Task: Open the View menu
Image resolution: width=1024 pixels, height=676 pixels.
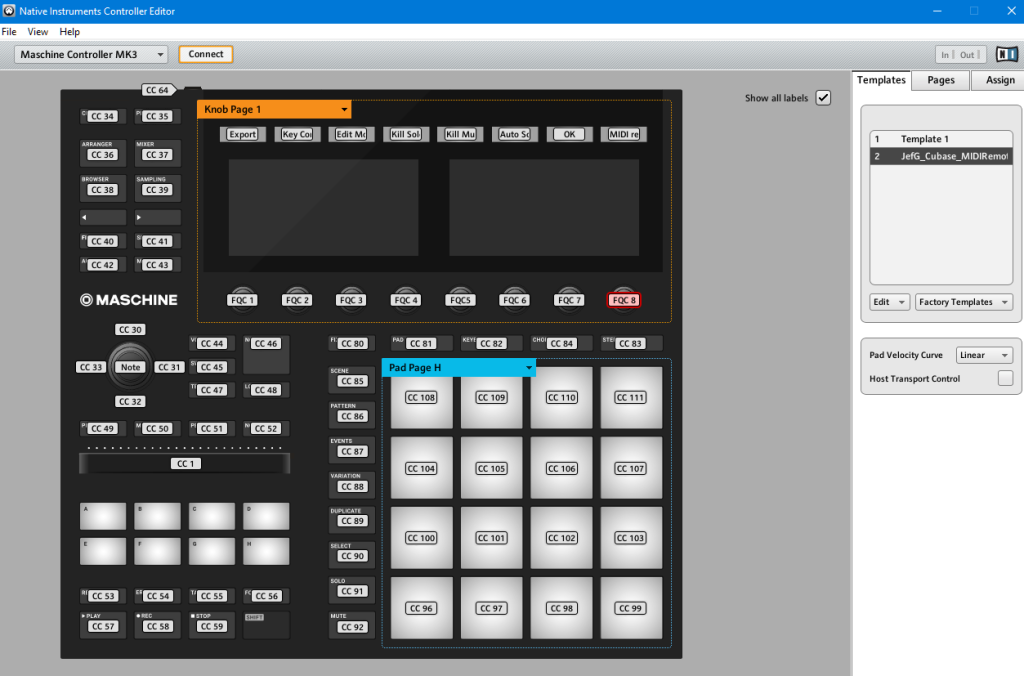Action: [x=37, y=31]
